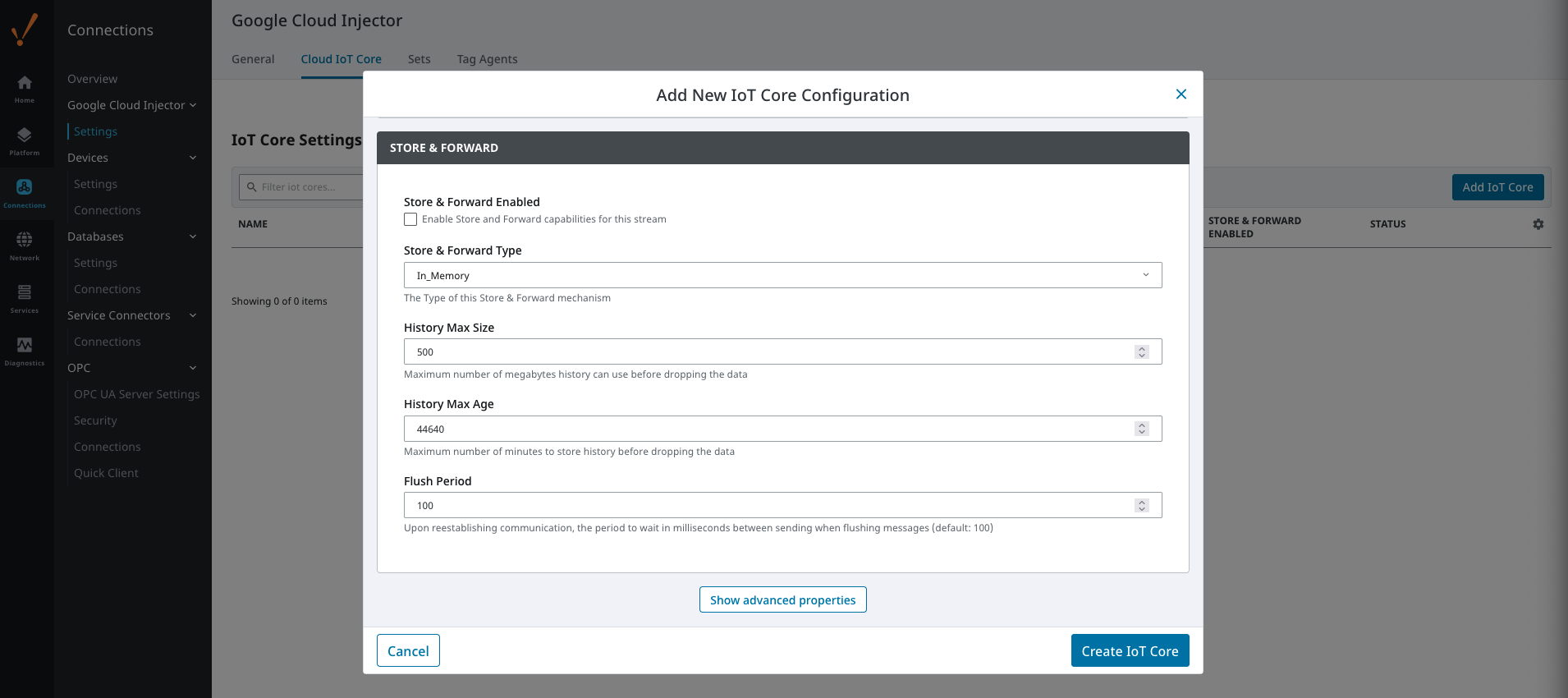Switch to the Tag Agents tab
The width and height of the screenshot is (1568, 698).
[487, 59]
